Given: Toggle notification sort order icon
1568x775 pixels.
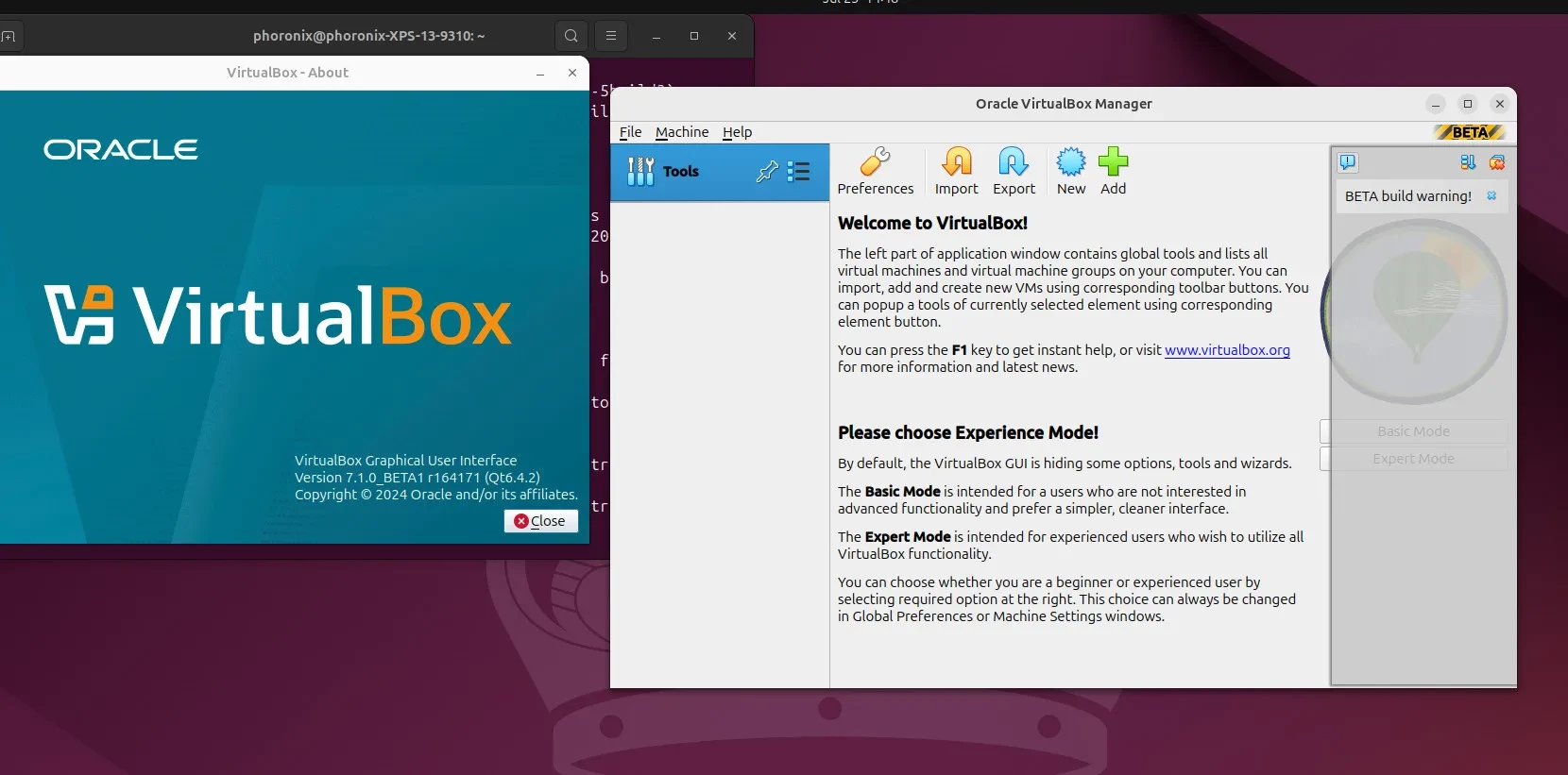Looking at the screenshot, I should [x=1467, y=162].
